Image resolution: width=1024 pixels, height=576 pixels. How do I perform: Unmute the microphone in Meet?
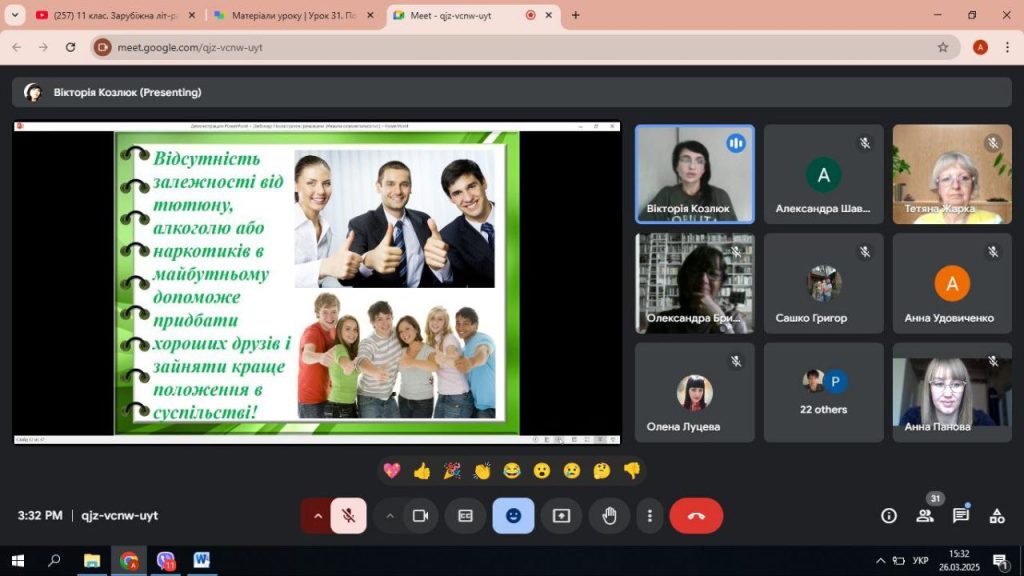[x=348, y=516]
